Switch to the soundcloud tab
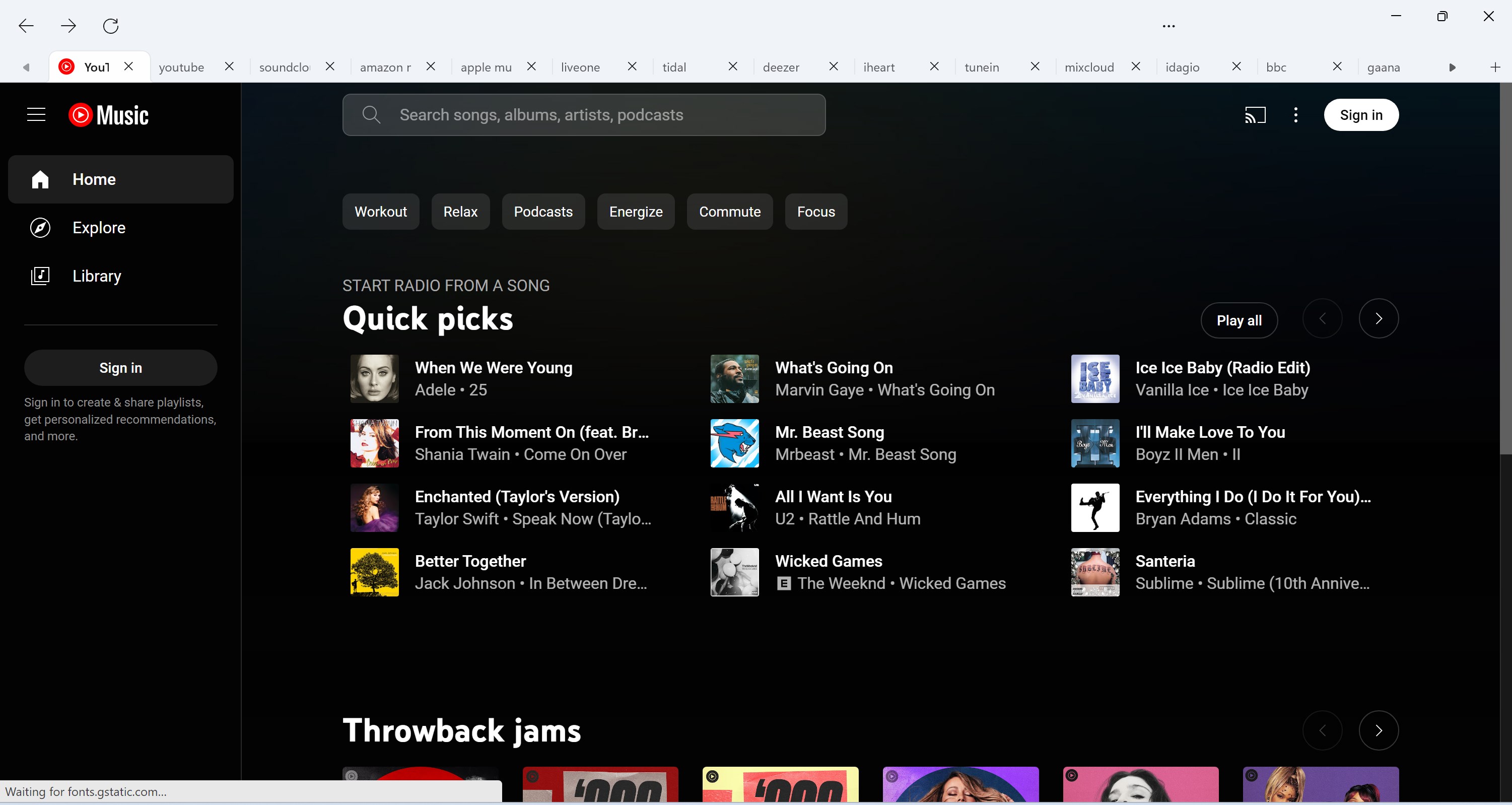The image size is (1512, 805). 284,67
